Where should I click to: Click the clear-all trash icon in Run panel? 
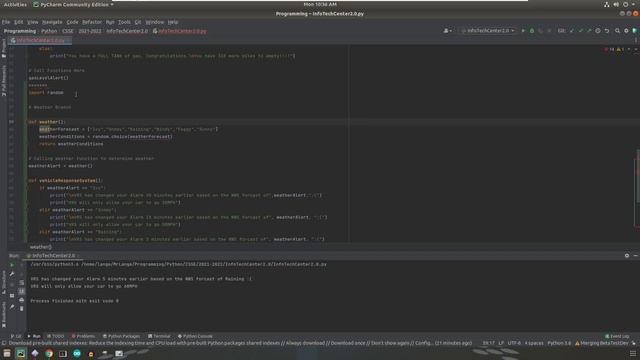click(x=22, y=309)
